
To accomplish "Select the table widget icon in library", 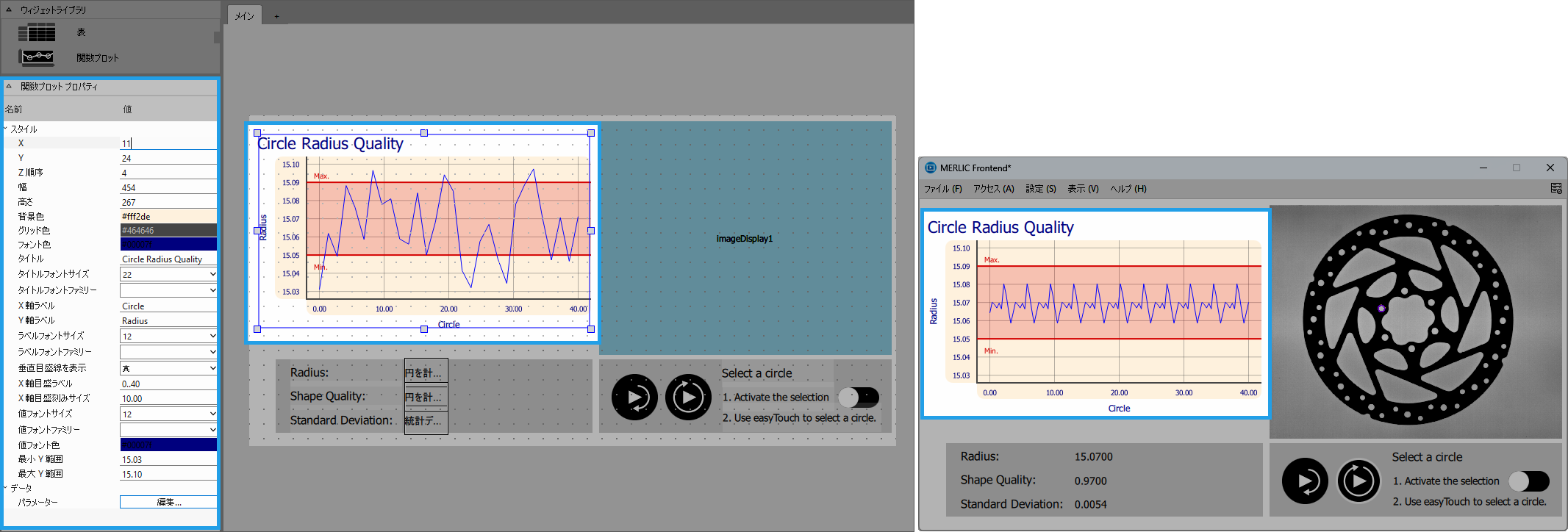I will pos(37,32).
